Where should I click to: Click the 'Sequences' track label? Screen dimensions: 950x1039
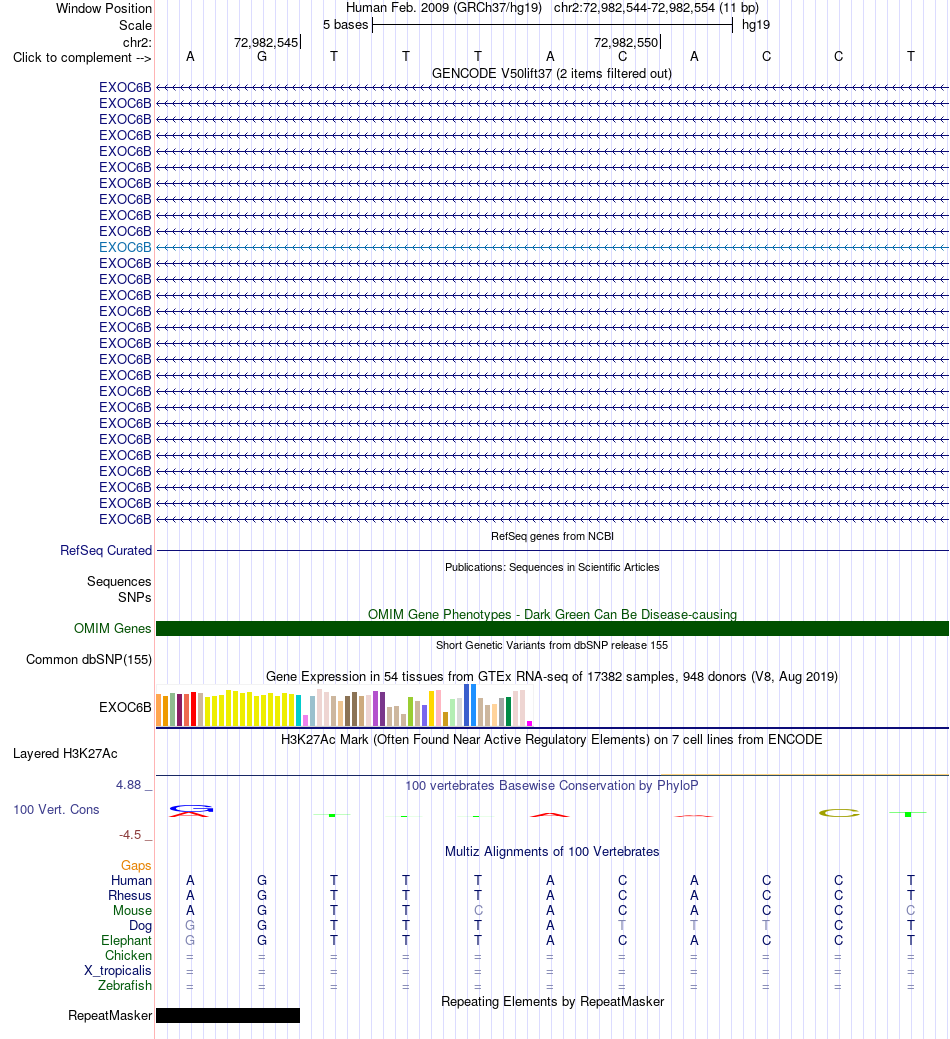tap(119, 581)
